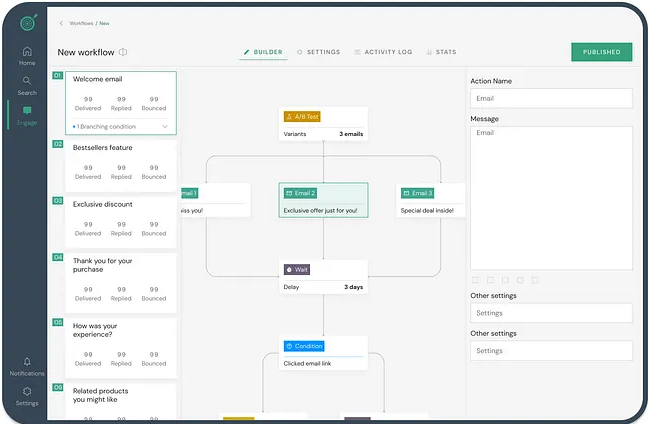This screenshot has width=648, height=424.
Task: Open Search from the sidebar
Action: point(27,86)
